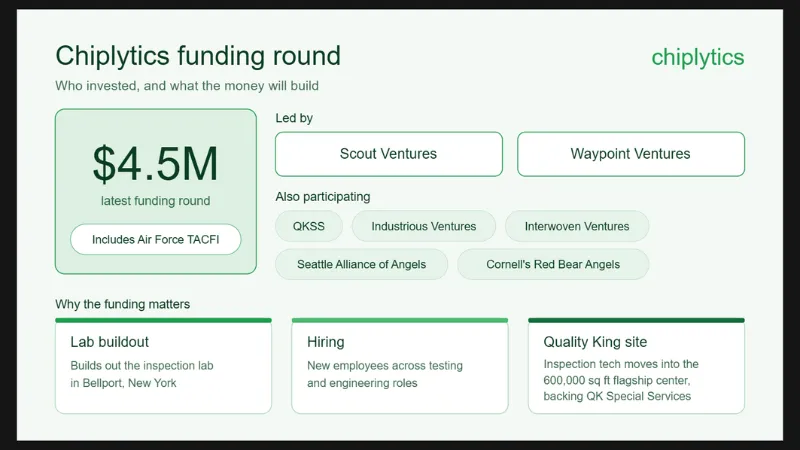Click the "Why the funding matters" heading
Viewport: 800px width, 450px height.
coord(122,304)
